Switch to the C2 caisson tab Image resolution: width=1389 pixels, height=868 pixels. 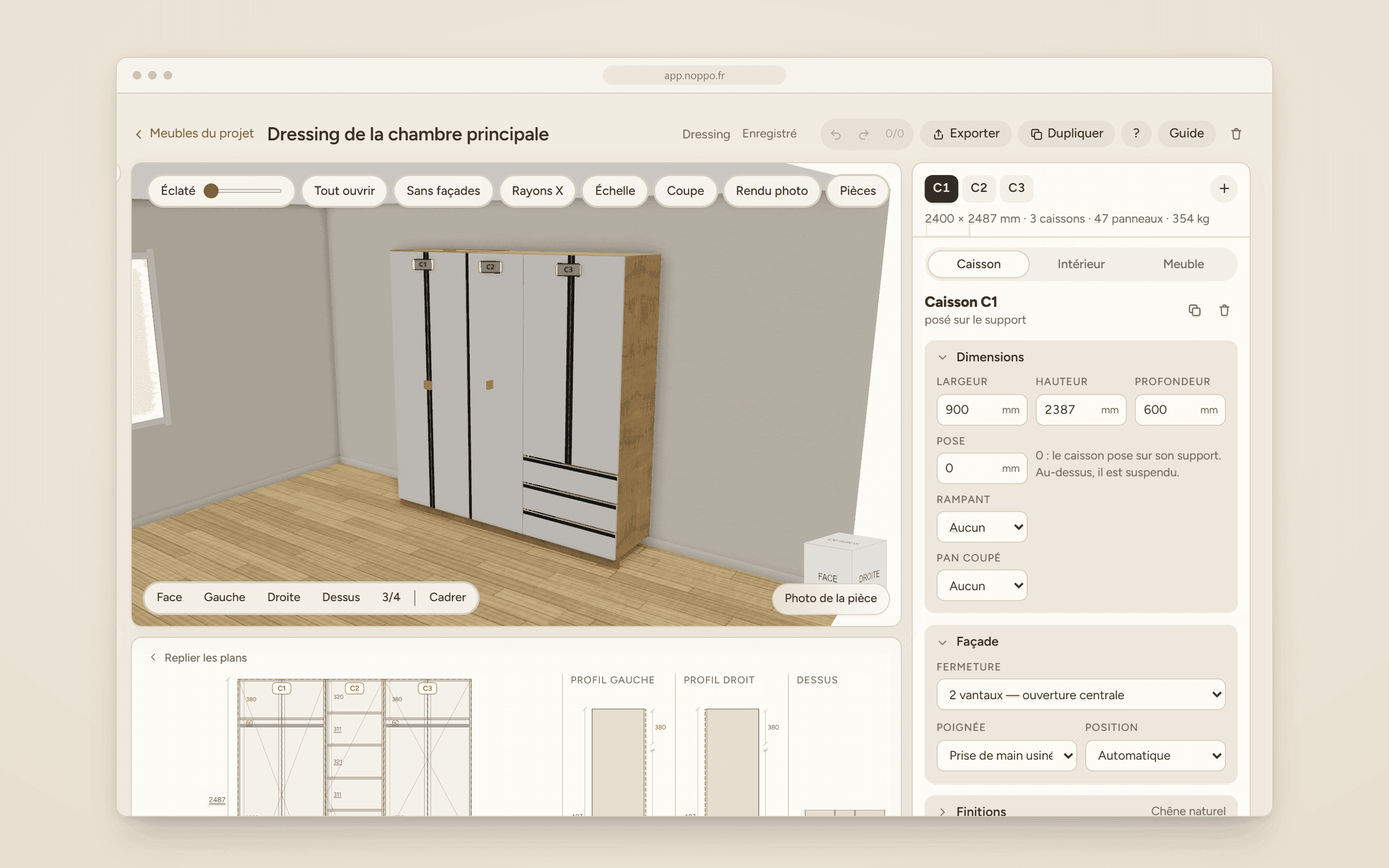pyautogui.click(x=979, y=188)
